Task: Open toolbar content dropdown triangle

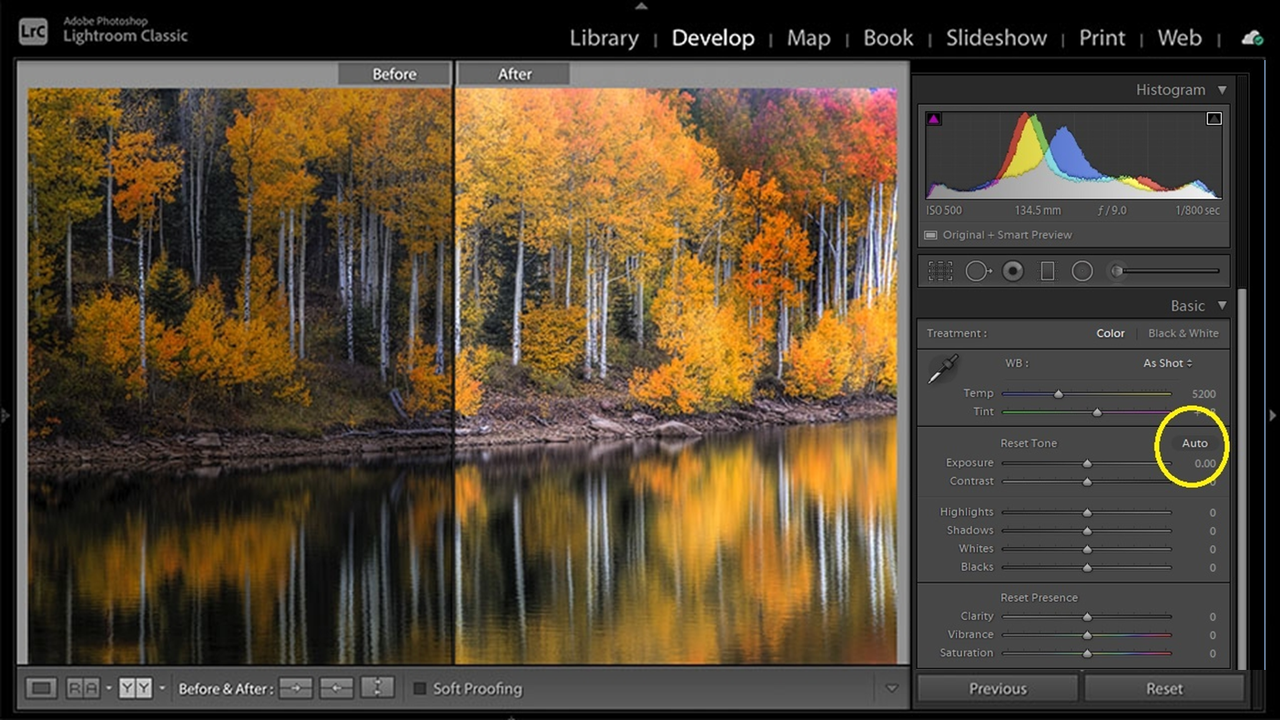Action: (x=892, y=688)
